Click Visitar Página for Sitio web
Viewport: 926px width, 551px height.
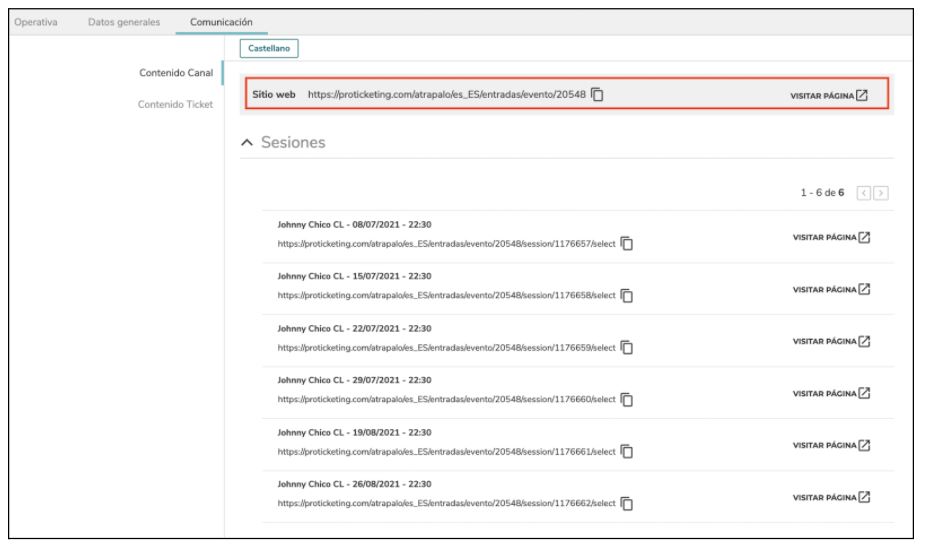tap(829, 95)
